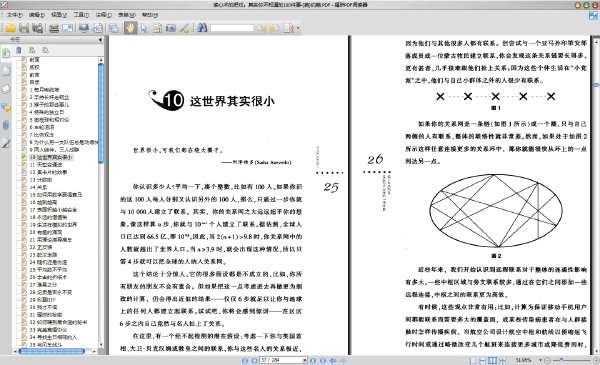Click the top-right corner blue toolbar icon
Screen dimensions: 600x365
point(593,16)
